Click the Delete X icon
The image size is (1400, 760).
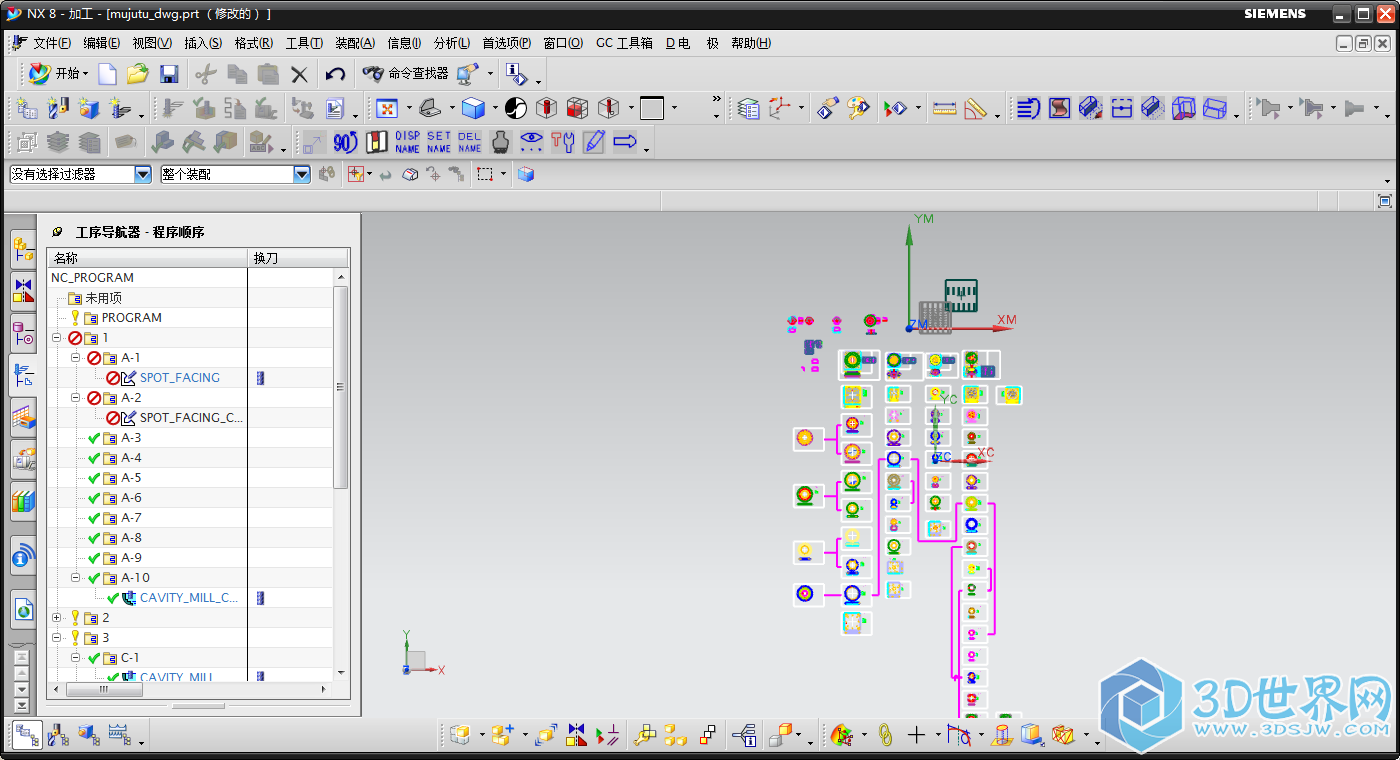pos(299,74)
